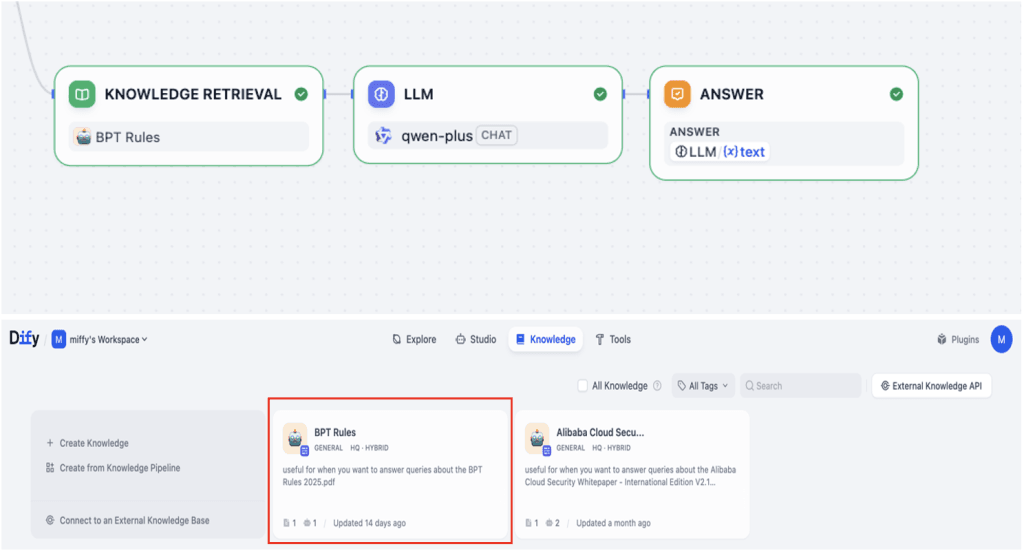Open the Alibaba Cloud Secu... knowledge card
Viewport: 1024px width, 551px height.
coord(632,474)
